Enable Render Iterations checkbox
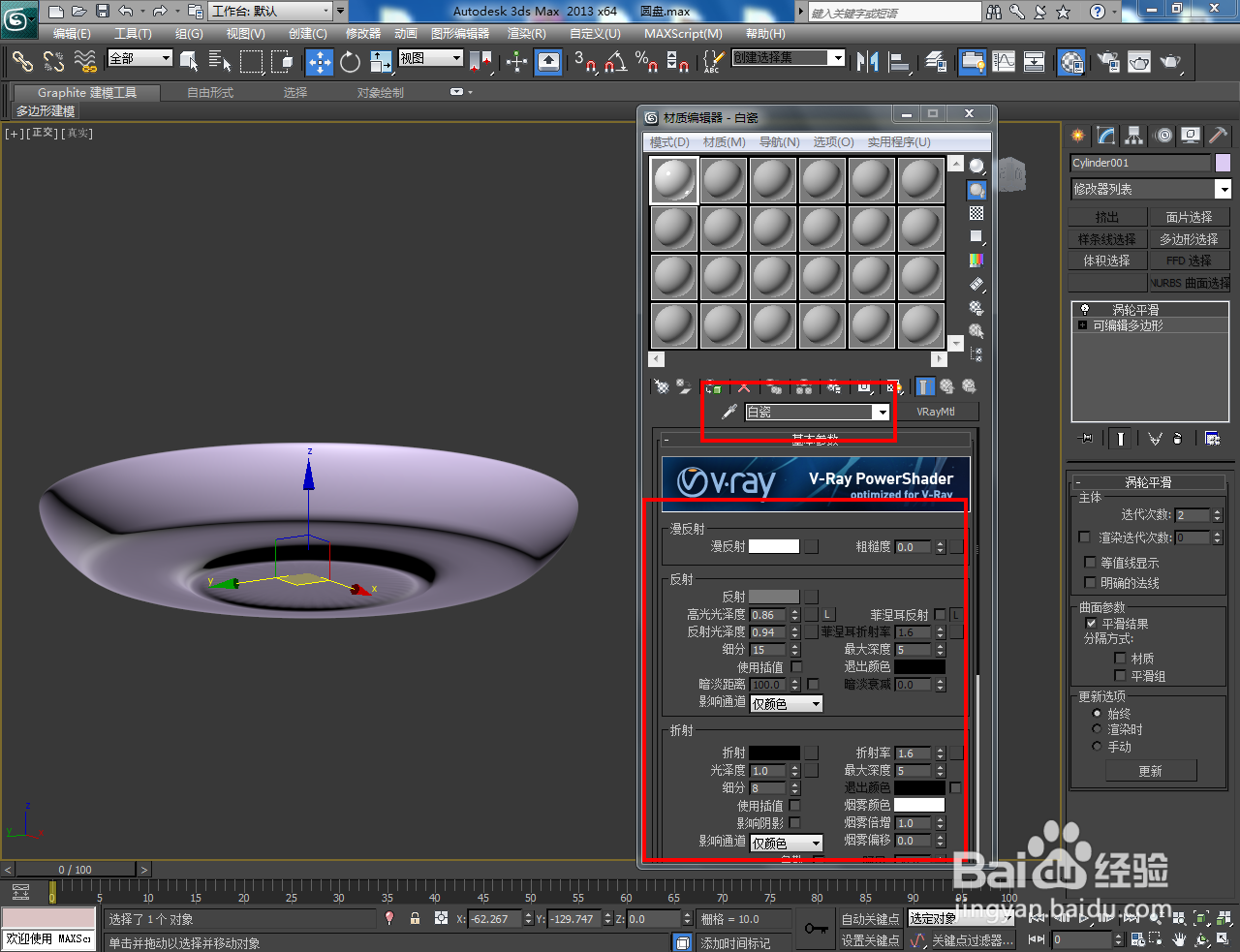Screen dimensions: 1240x952 coord(1085,537)
